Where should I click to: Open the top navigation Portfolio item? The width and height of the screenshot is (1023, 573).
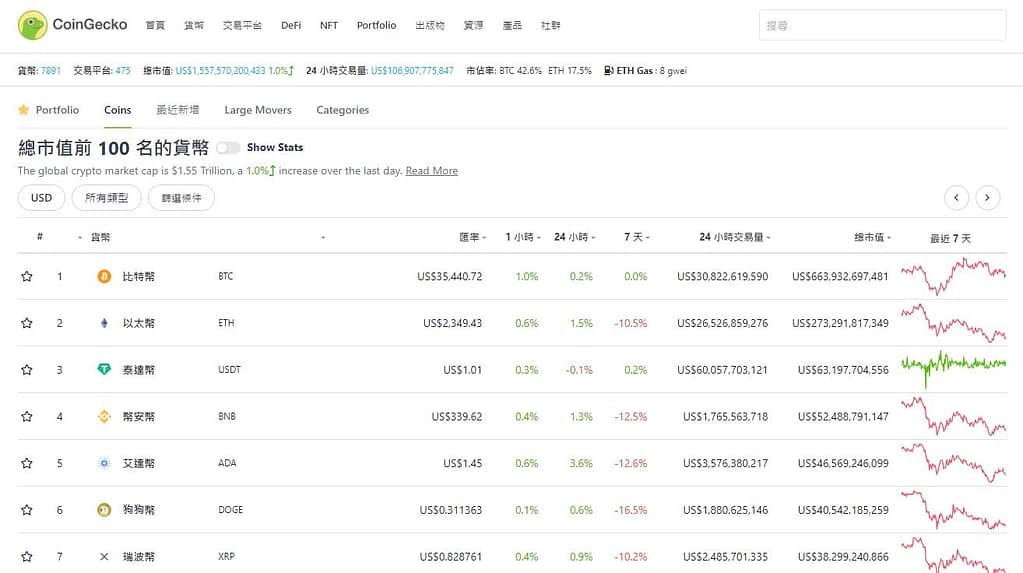(x=376, y=25)
